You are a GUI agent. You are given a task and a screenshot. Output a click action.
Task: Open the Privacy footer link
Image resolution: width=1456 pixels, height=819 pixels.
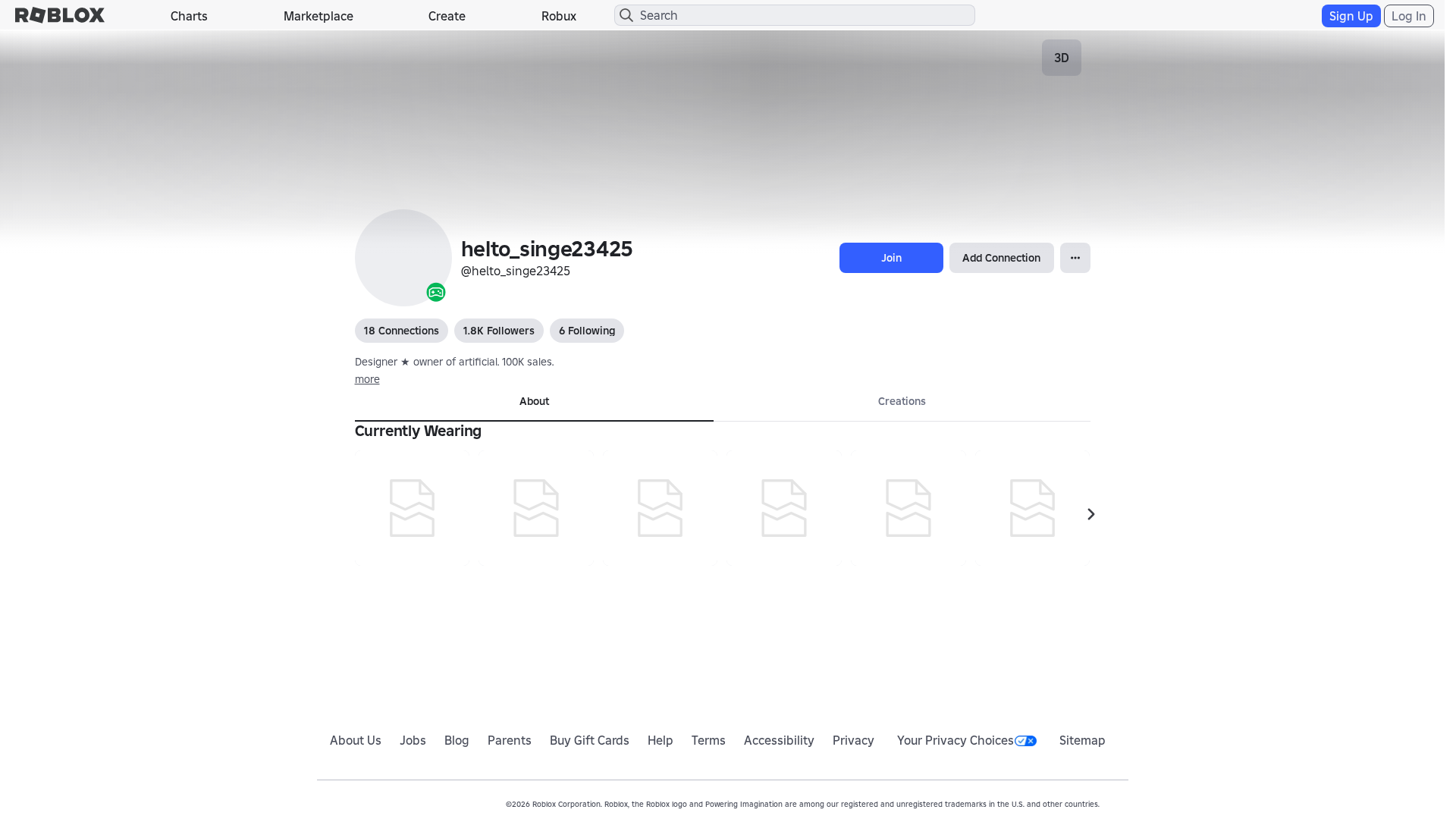click(853, 740)
